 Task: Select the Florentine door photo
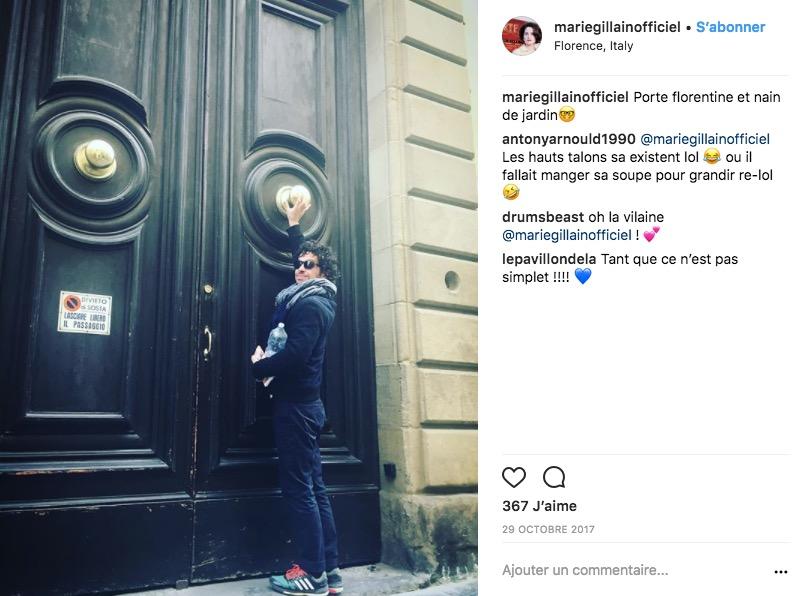239,298
